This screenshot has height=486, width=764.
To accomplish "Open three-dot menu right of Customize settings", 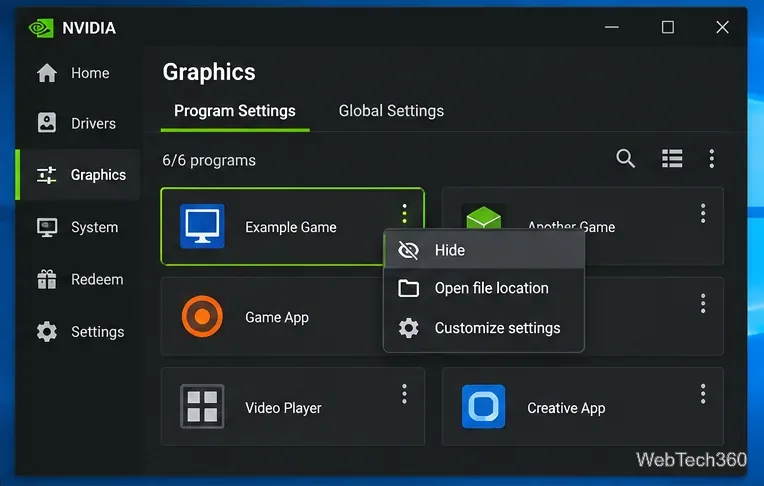I will 703,303.
